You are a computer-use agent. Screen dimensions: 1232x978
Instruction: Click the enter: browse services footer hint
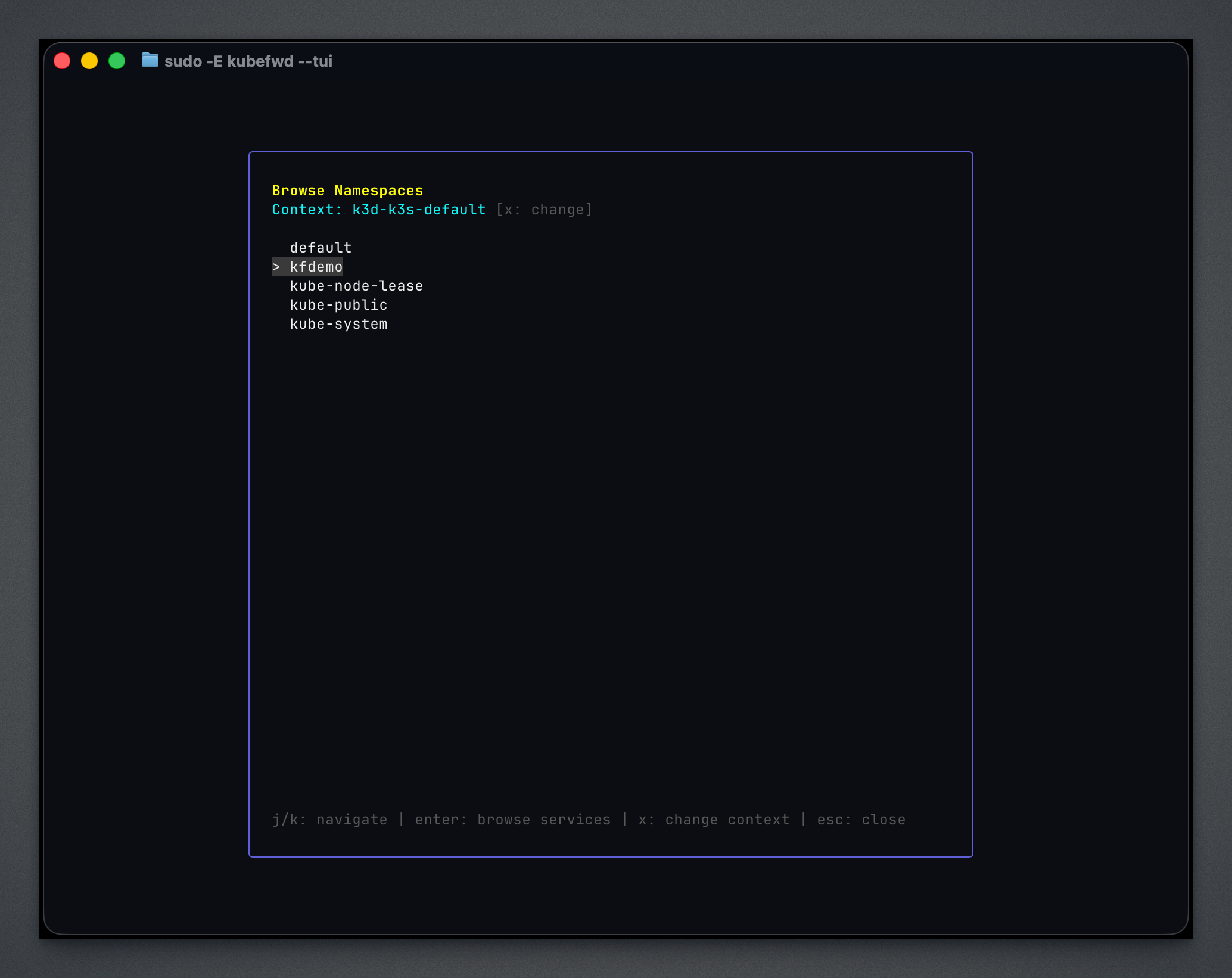512,819
